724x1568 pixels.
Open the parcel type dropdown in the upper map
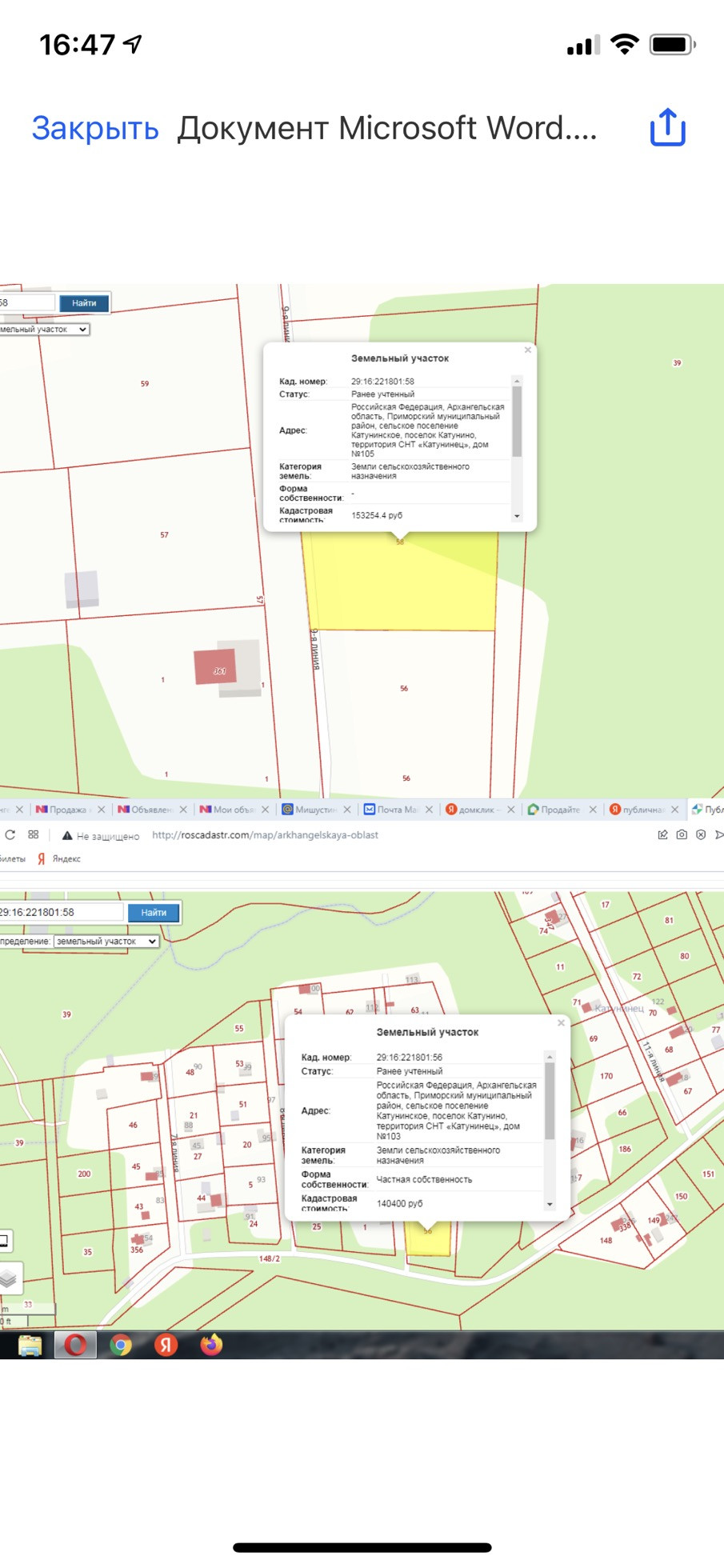(44, 329)
